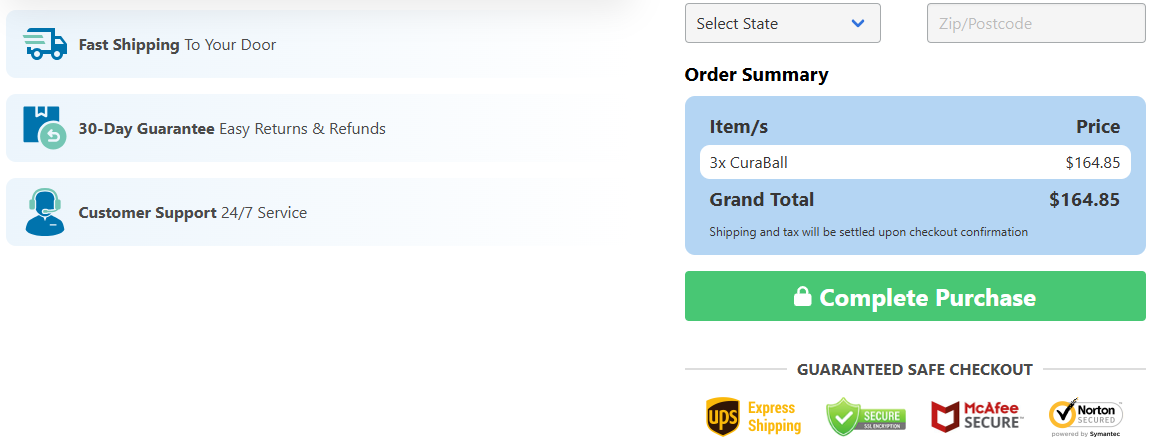Click the Customer Support 24/7 Service text
The width and height of the screenshot is (1151, 445).
pyautogui.click(x=192, y=213)
